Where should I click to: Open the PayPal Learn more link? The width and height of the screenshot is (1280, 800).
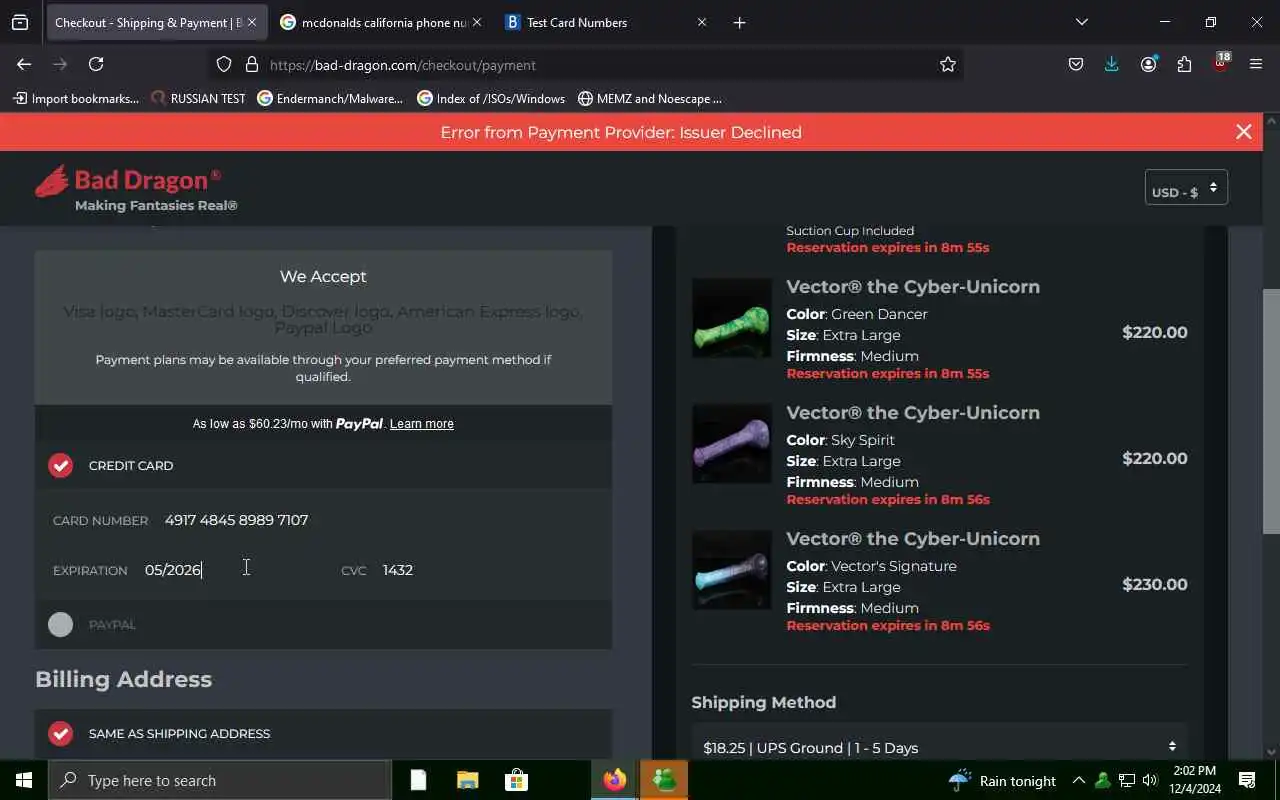[421, 424]
